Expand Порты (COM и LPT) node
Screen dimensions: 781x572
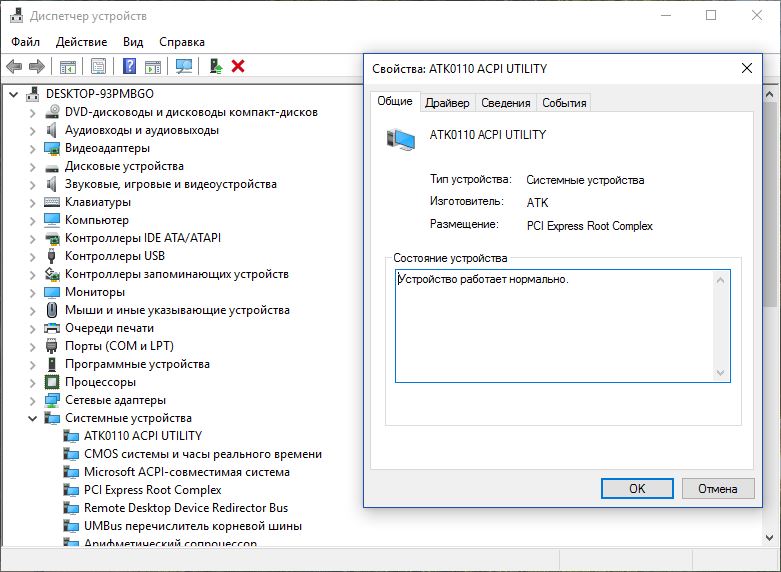[33, 346]
